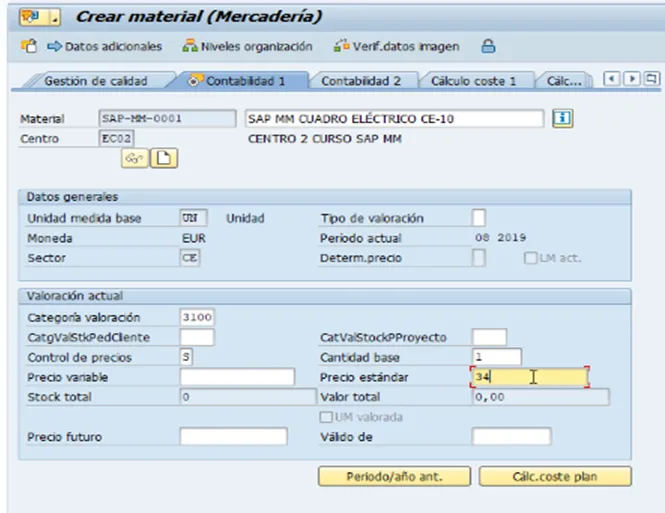
Task: Click the Precio estándar field
Action: click(x=530, y=377)
